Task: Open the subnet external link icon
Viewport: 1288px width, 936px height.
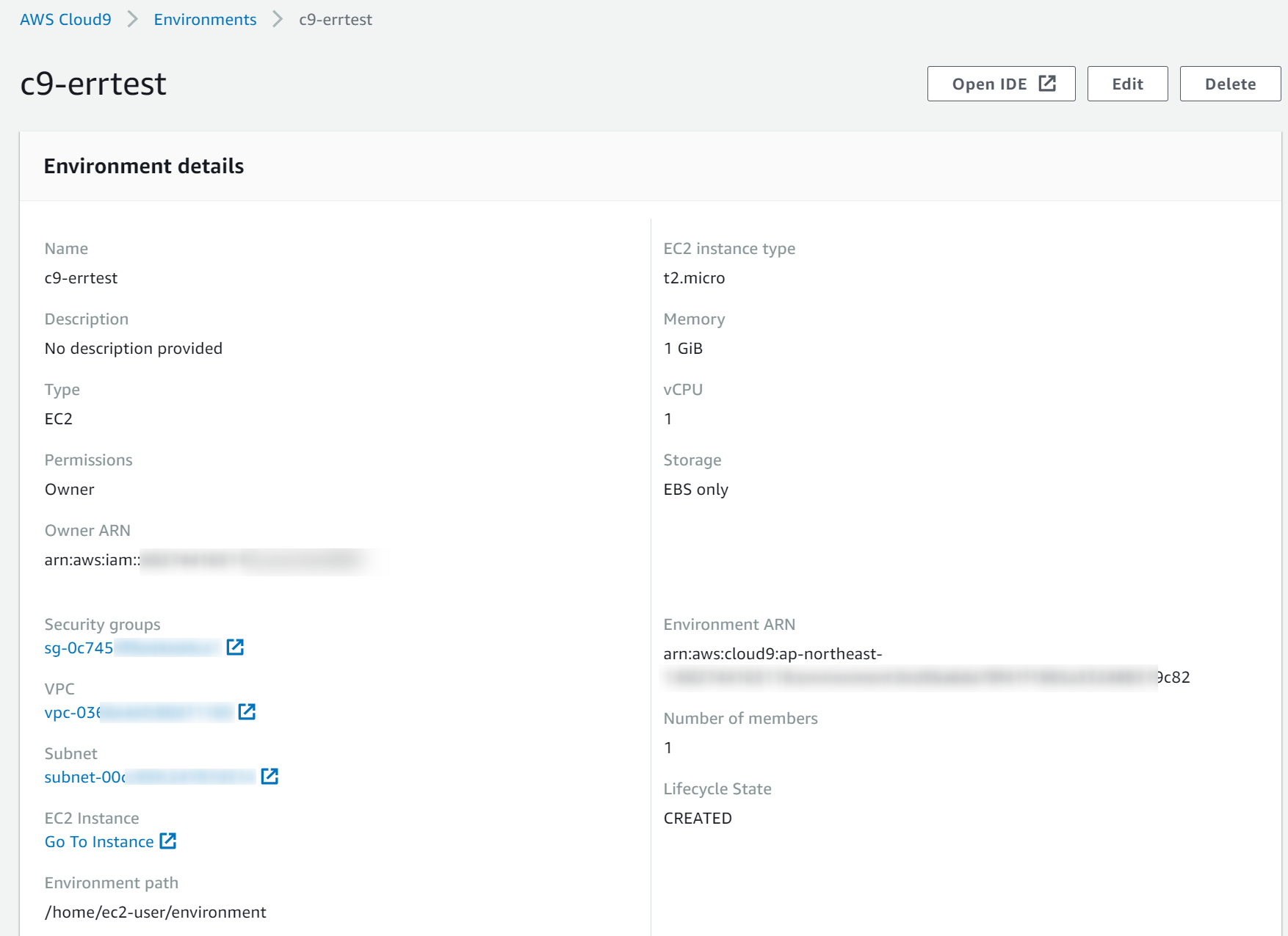Action: tap(269, 776)
